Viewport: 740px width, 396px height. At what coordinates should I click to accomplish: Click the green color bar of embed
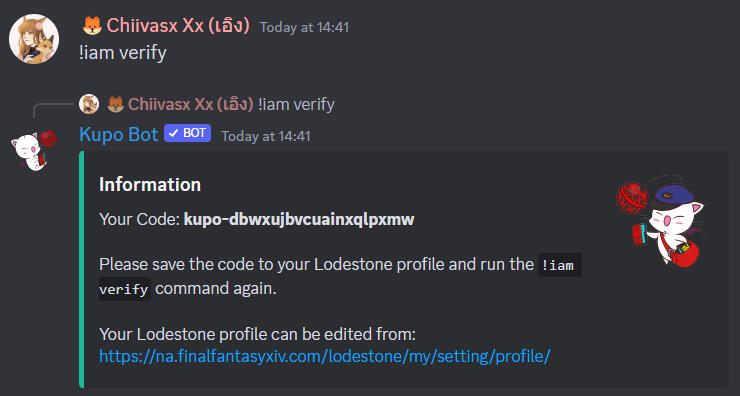point(82,270)
